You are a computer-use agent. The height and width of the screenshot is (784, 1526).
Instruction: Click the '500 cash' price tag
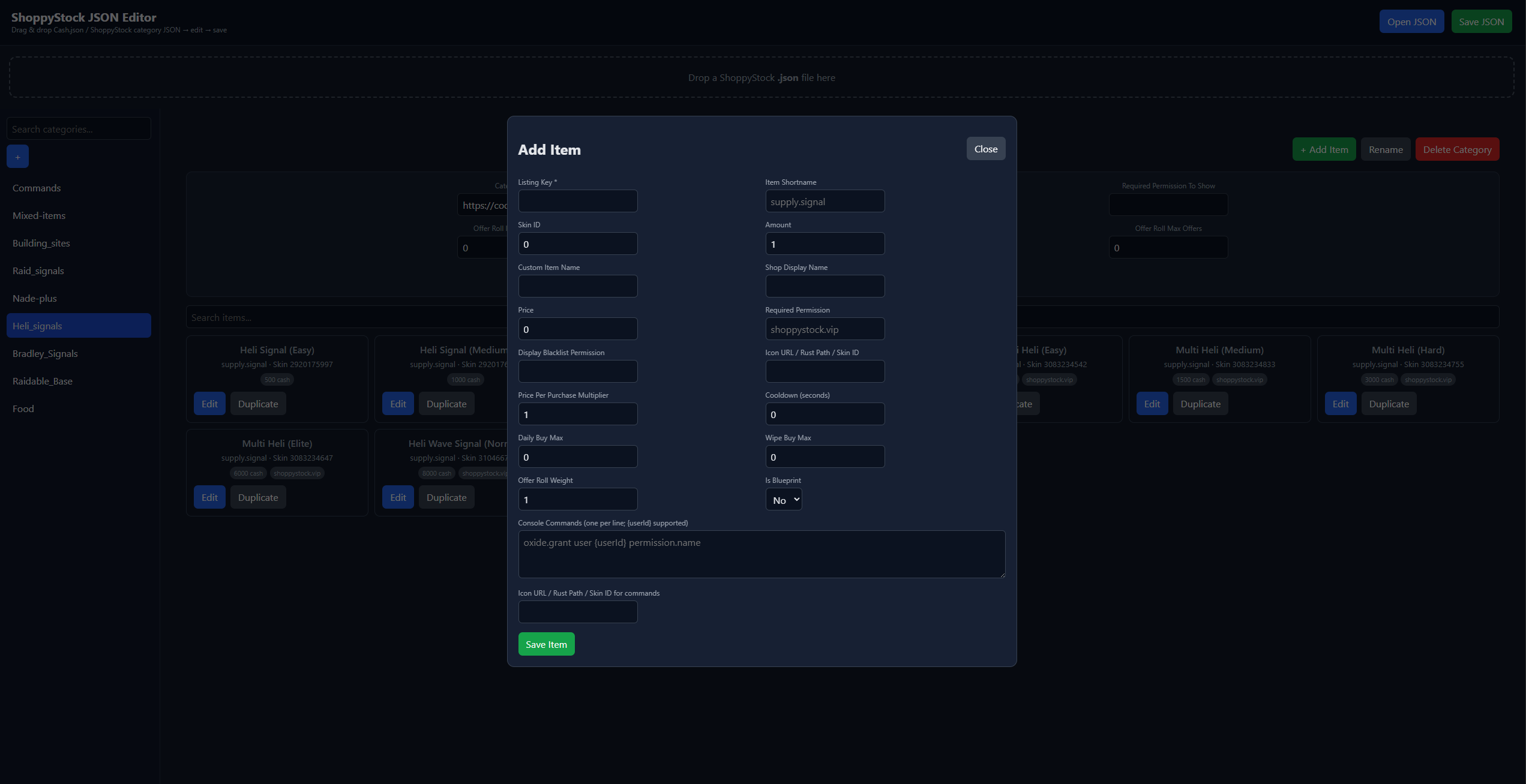pos(277,380)
